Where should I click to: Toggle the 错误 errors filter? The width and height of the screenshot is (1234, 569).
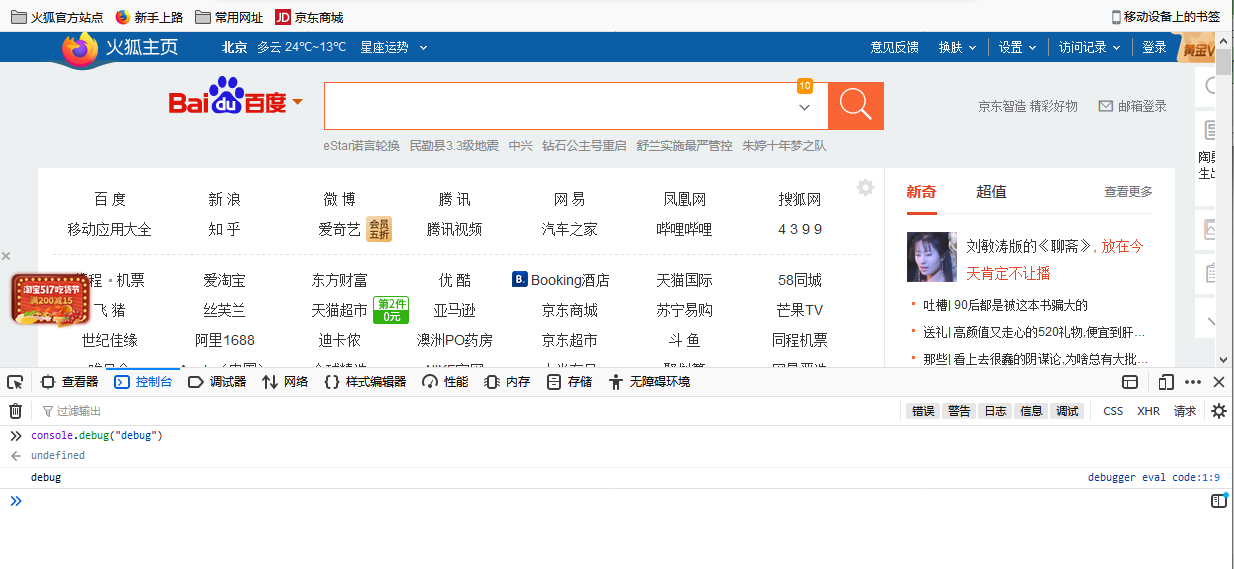(x=922, y=411)
